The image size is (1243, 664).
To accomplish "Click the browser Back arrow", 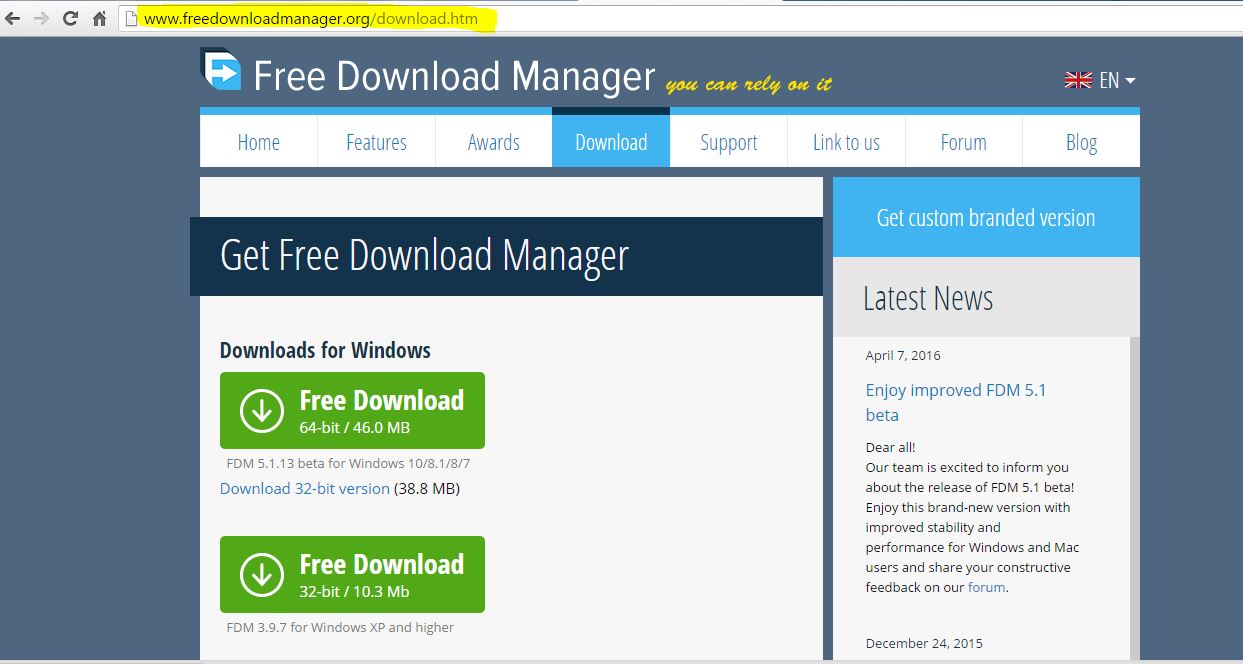I will click(x=12, y=18).
